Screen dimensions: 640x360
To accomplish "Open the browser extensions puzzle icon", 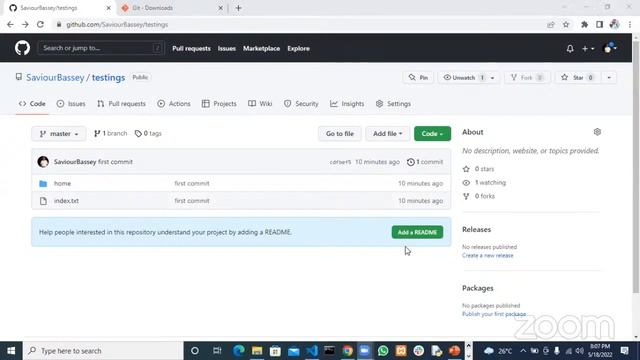I will 584,24.
